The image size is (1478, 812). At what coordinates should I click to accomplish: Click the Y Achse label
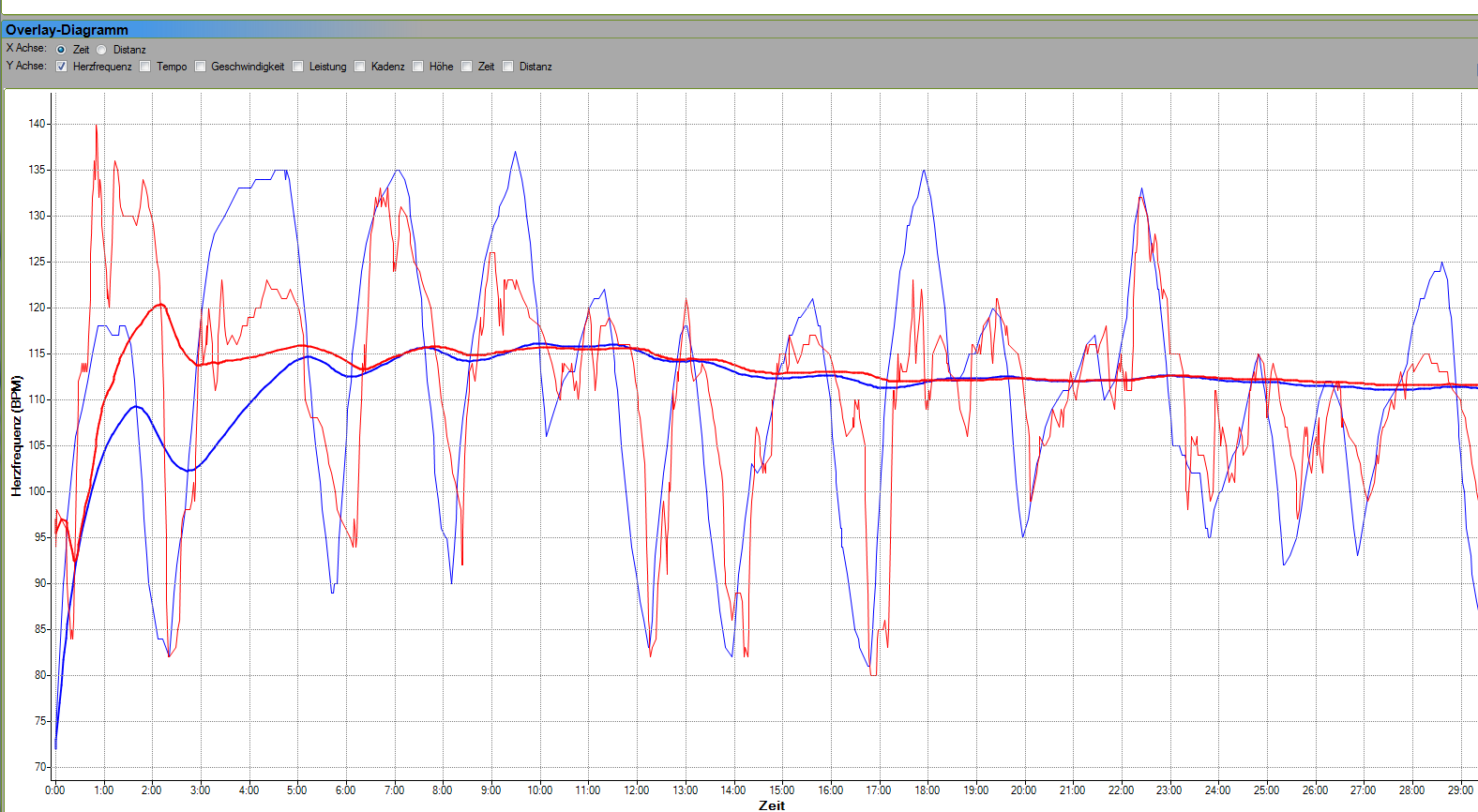pos(25,66)
